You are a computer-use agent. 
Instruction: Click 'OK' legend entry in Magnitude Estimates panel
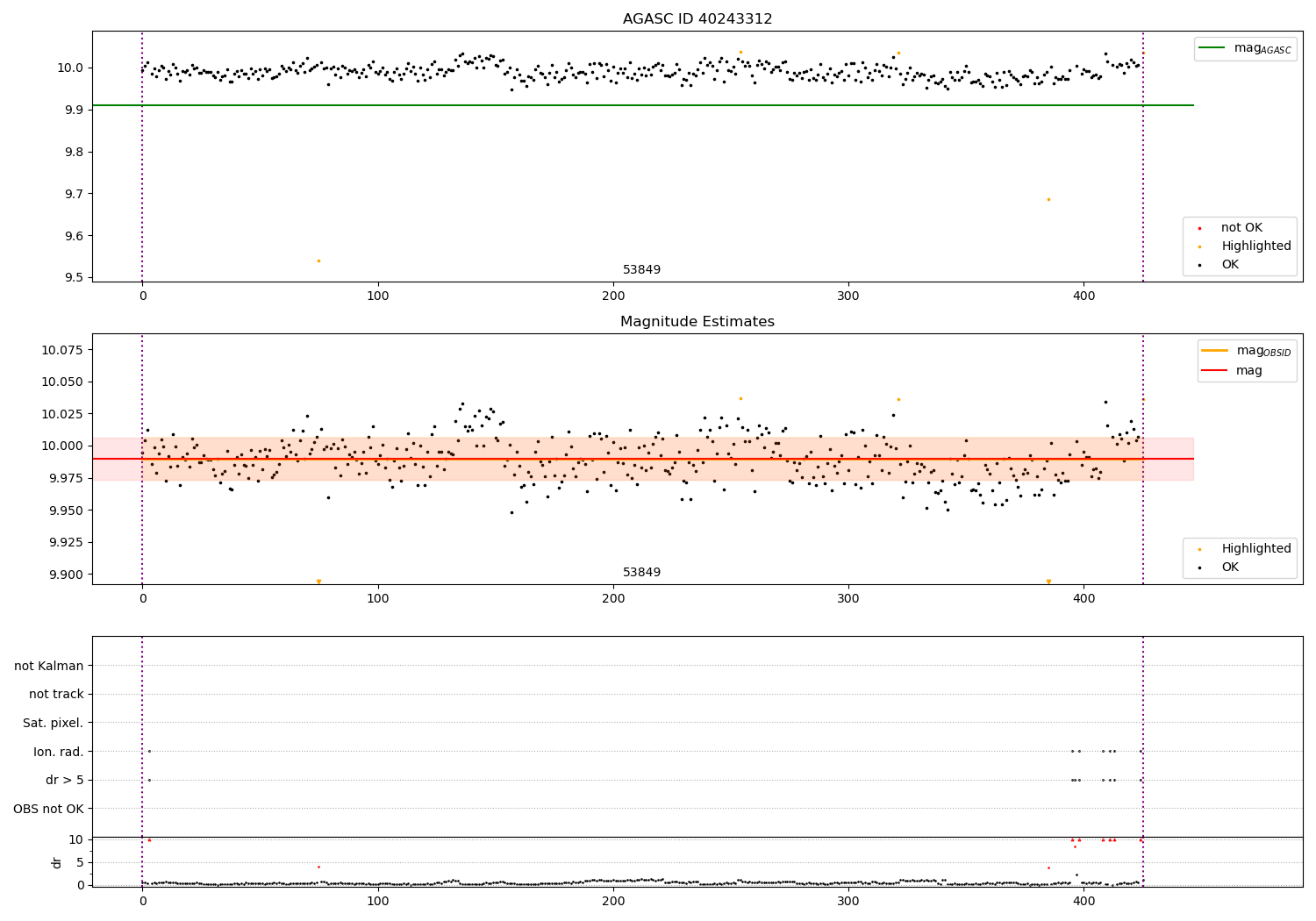tap(1219, 568)
